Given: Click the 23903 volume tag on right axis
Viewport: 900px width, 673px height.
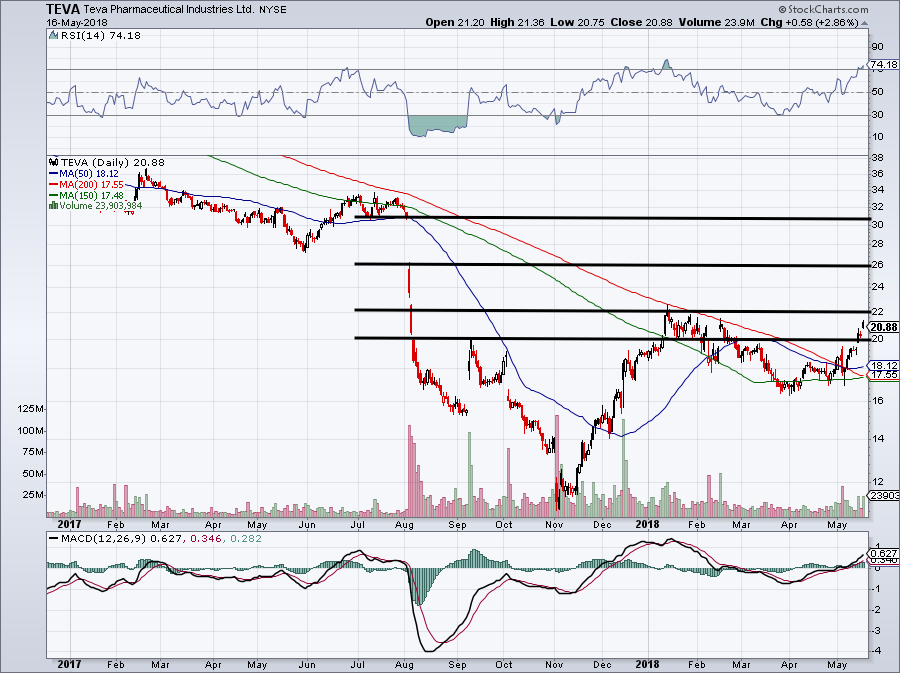Looking at the screenshot, I should [x=885, y=495].
